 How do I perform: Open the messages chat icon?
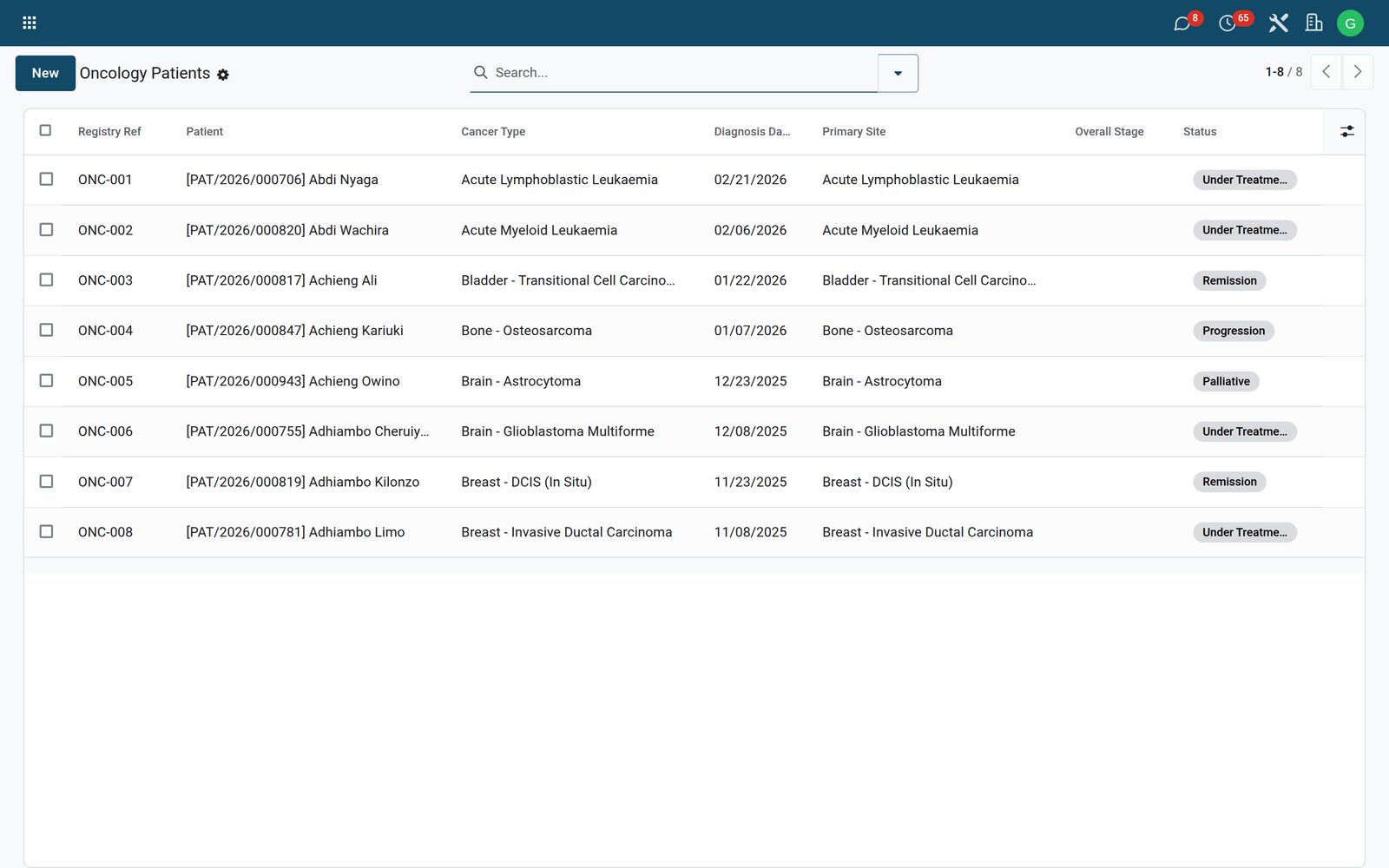tap(1182, 23)
